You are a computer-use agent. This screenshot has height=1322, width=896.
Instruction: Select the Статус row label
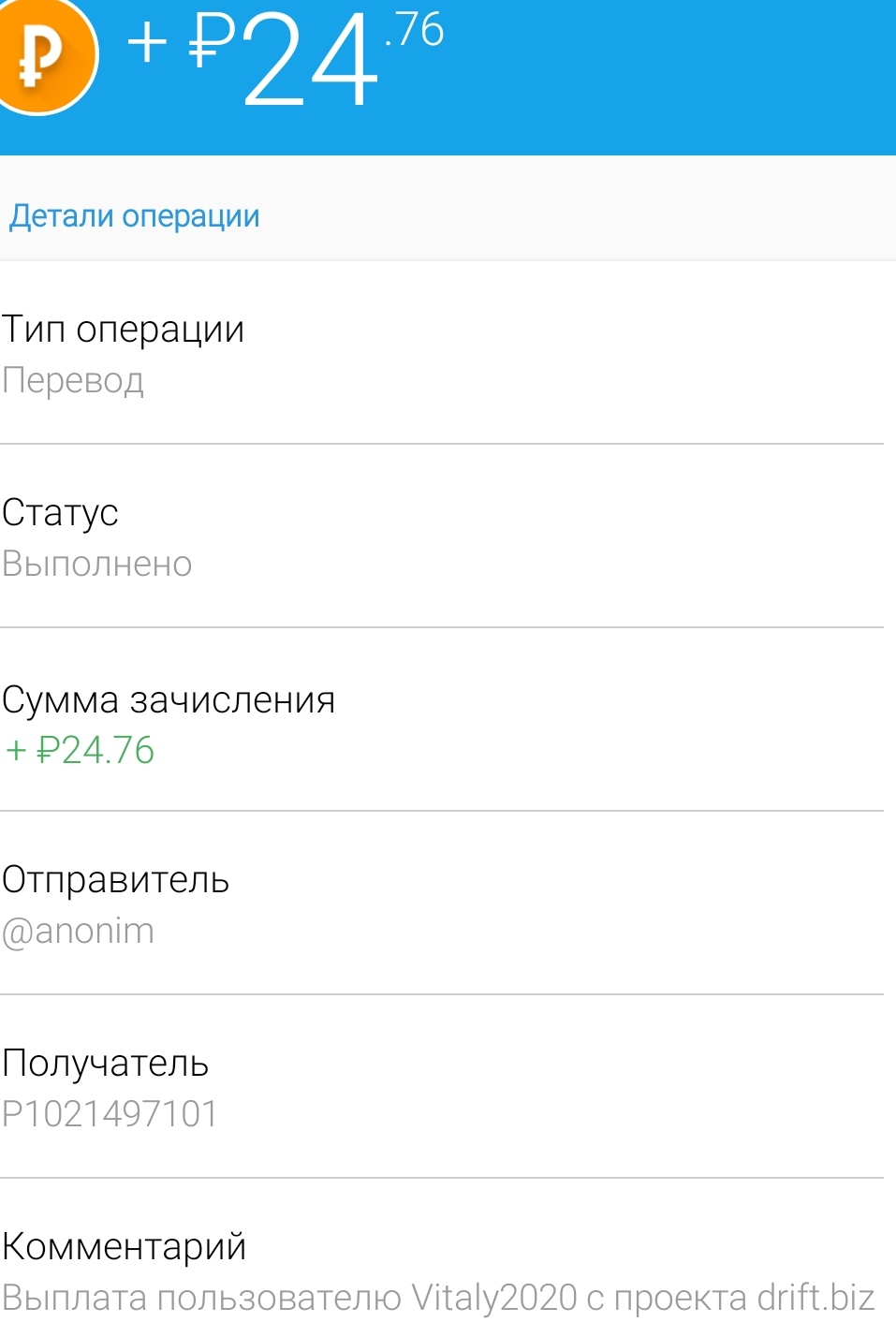(60, 513)
